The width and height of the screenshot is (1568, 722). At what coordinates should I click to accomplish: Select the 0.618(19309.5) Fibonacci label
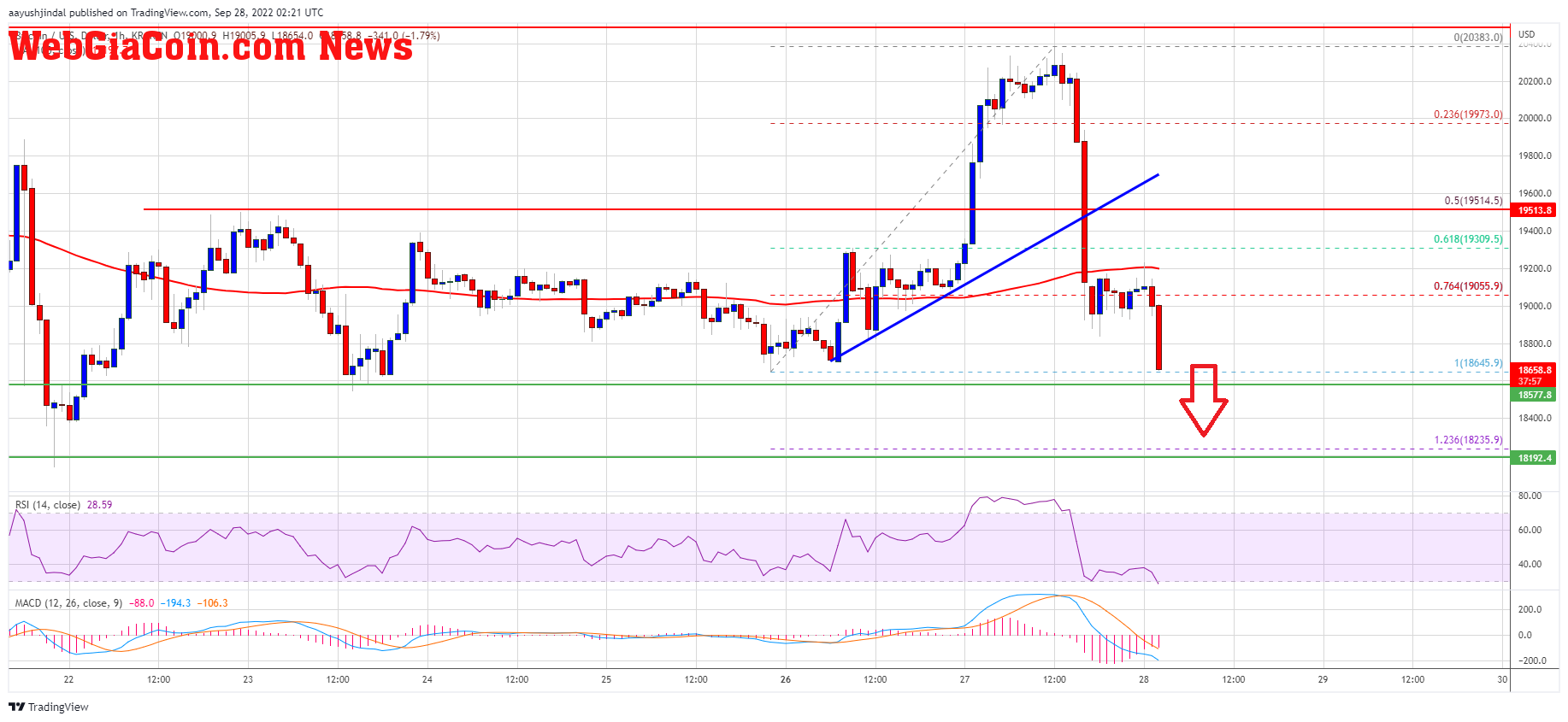1468,239
